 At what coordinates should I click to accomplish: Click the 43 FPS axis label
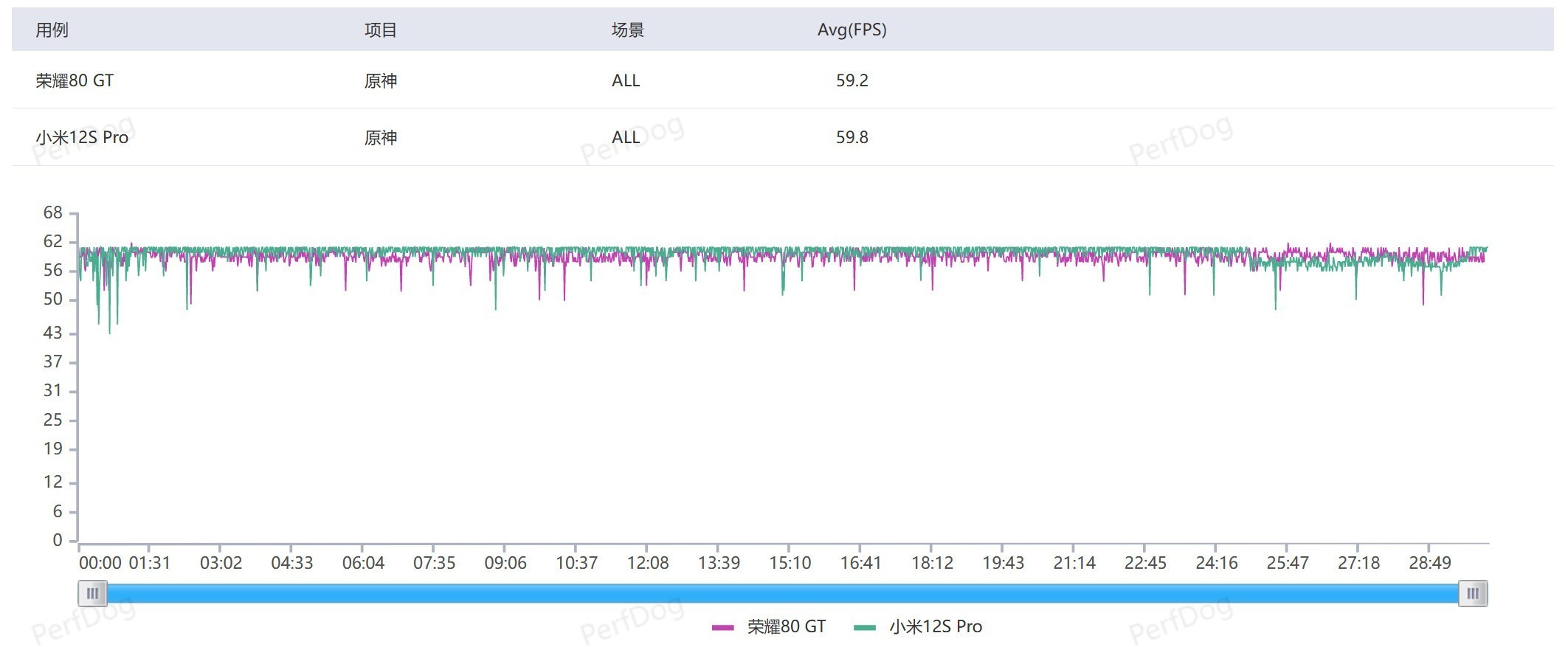click(53, 333)
